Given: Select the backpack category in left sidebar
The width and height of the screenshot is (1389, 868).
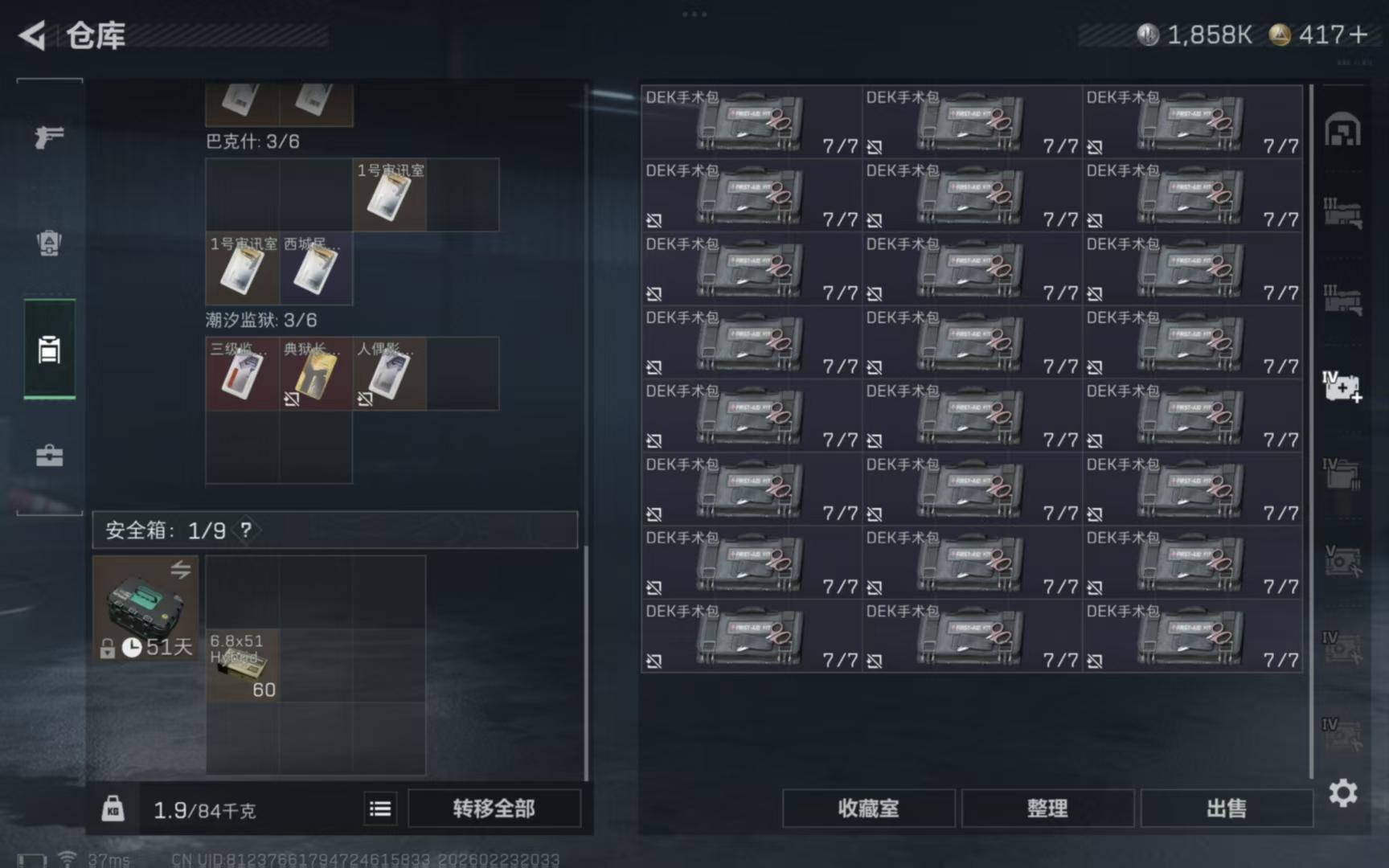Looking at the screenshot, I should [x=49, y=243].
